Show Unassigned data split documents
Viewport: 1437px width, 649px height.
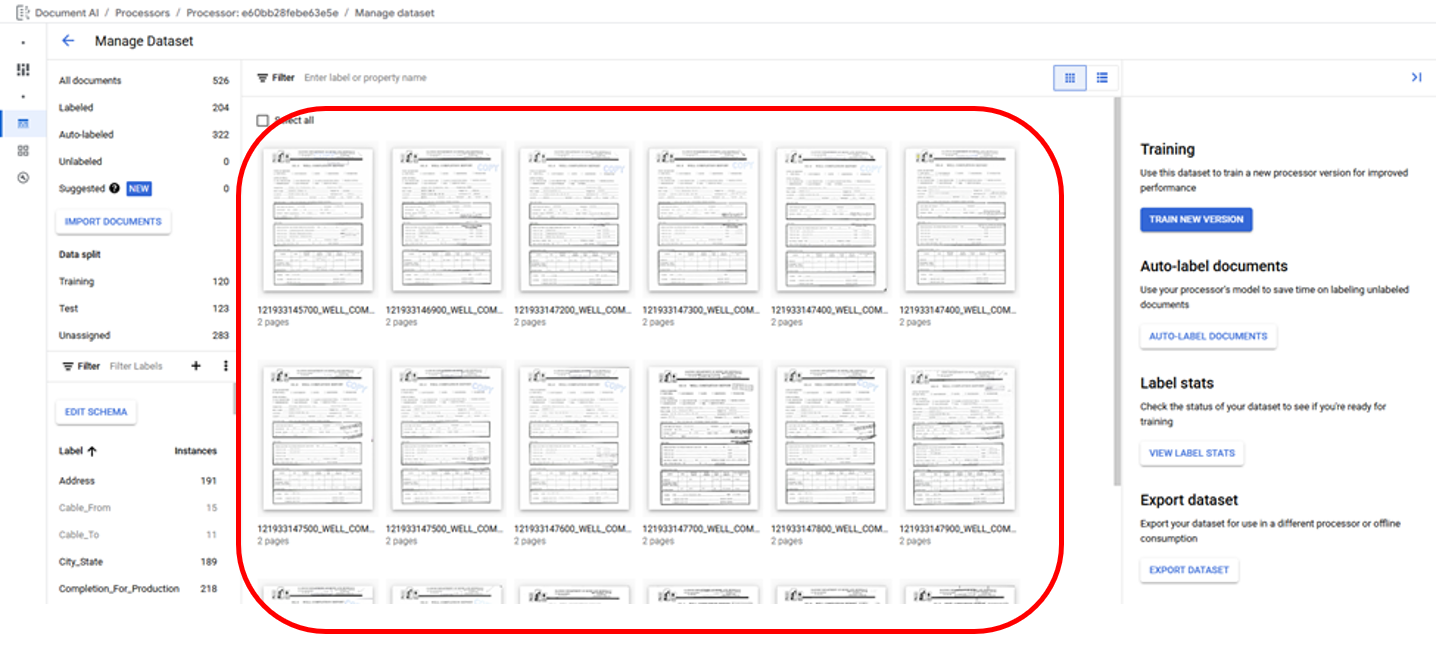[84, 335]
